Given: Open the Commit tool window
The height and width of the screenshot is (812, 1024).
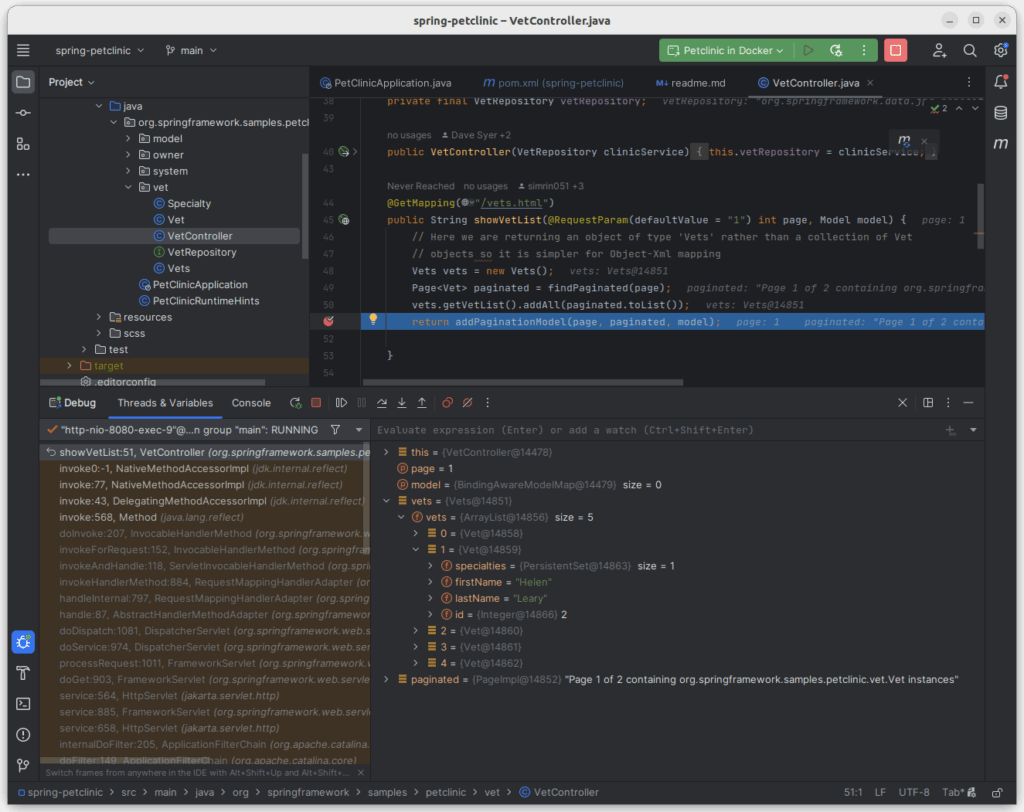Looking at the screenshot, I should (x=23, y=113).
